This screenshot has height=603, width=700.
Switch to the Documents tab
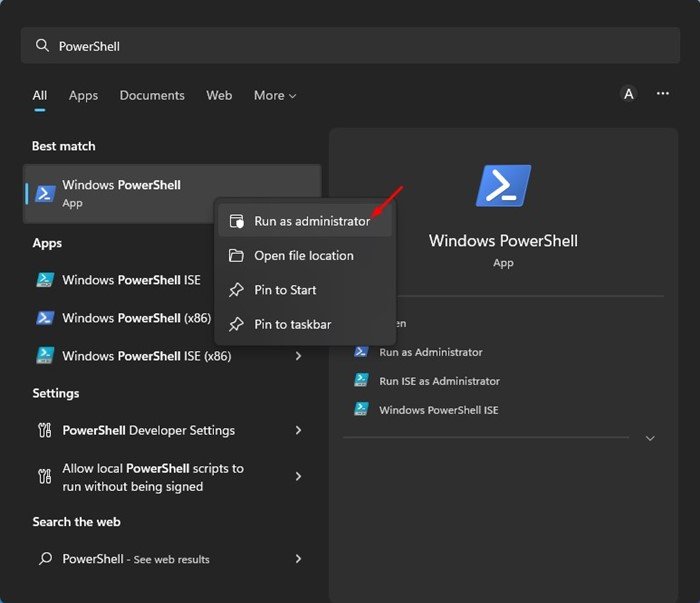tap(152, 96)
